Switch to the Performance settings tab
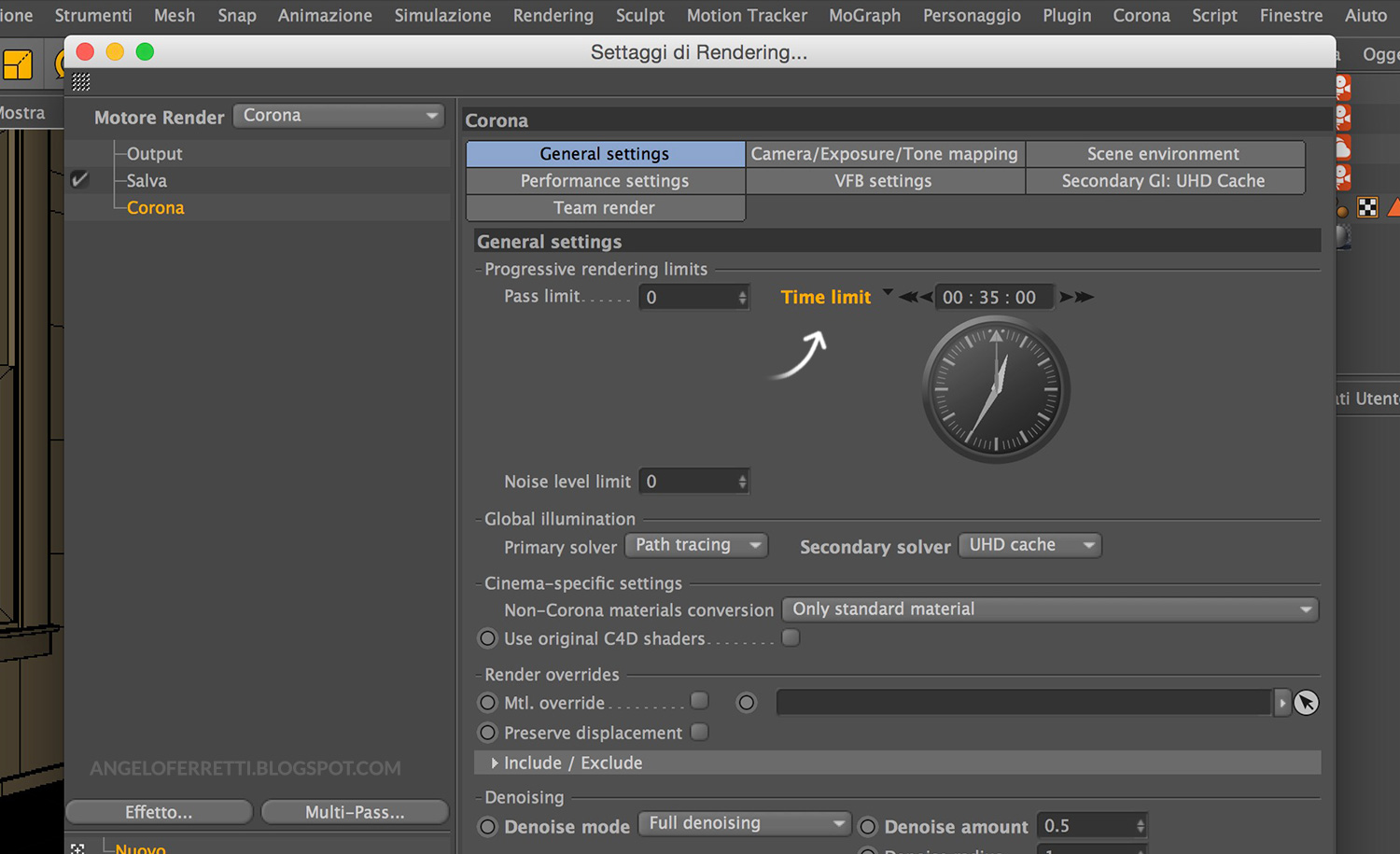 (x=605, y=181)
